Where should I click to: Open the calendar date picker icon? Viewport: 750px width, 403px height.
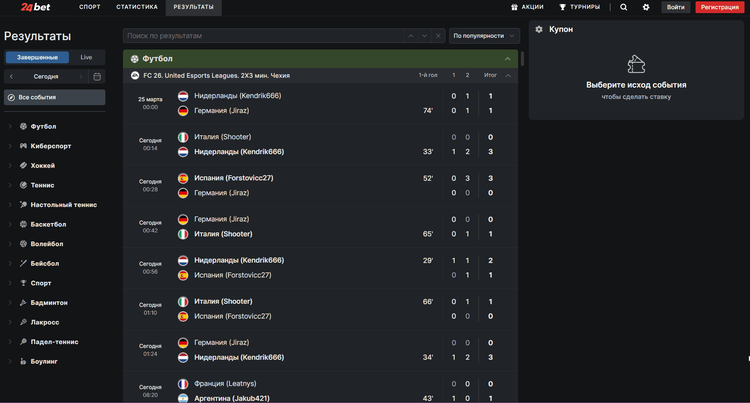click(x=97, y=76)
